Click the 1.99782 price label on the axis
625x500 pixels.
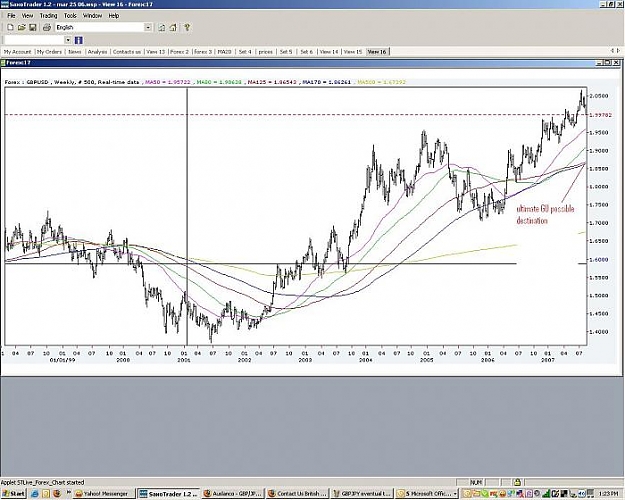point(601,115)
